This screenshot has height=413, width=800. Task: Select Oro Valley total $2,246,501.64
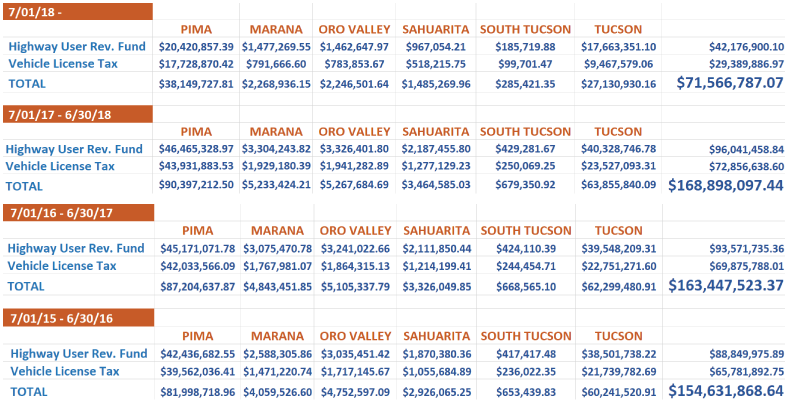pos(356,84)
